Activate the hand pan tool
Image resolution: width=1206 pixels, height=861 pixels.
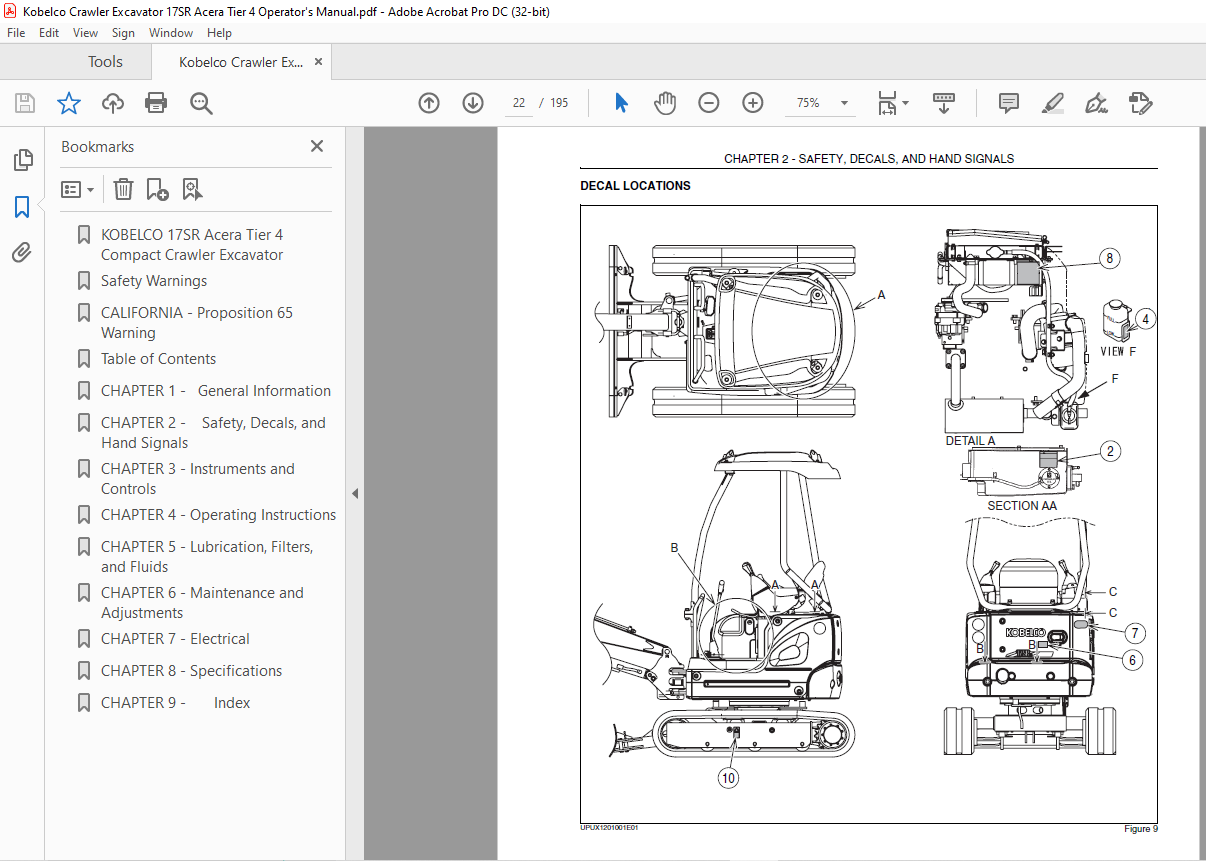(x=665, y=103)
